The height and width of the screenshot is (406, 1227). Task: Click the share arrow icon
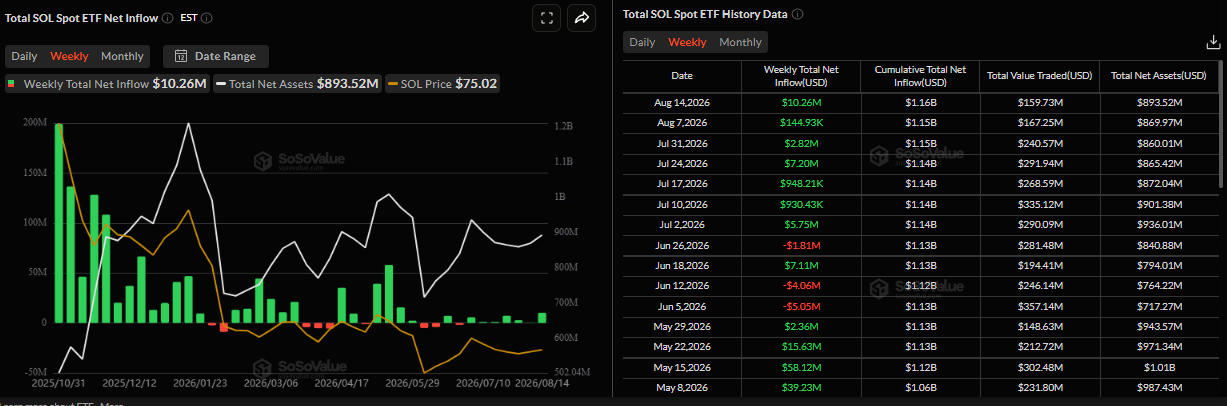(x=581, y=17)
